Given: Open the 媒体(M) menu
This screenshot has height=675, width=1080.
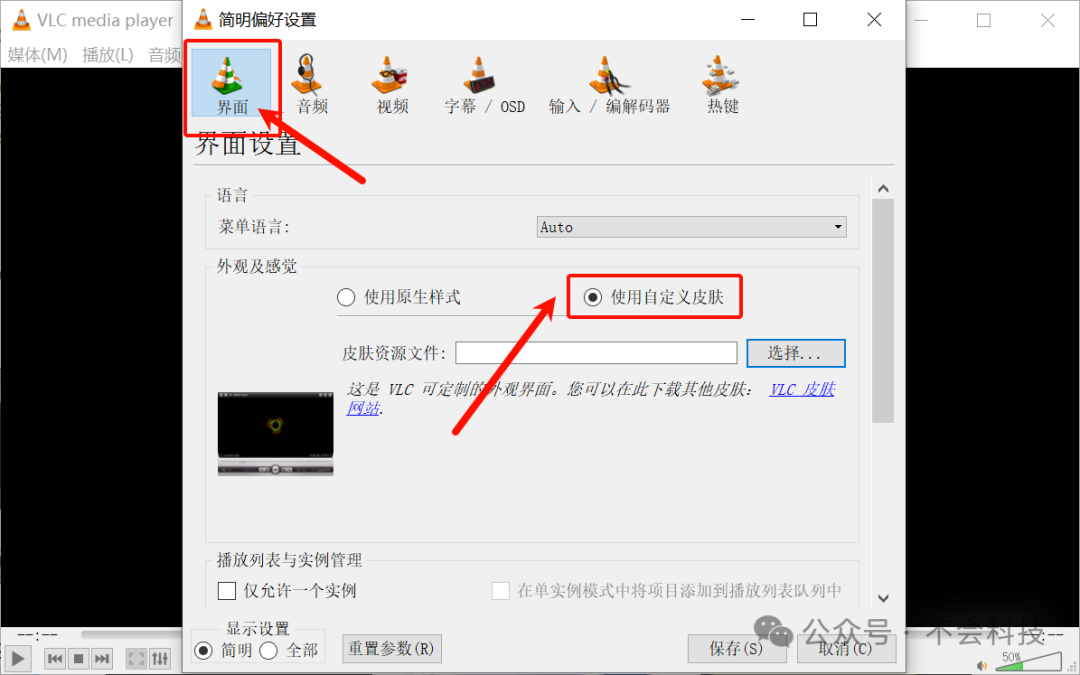Looking at the screenshot, I should pos(36,55).
